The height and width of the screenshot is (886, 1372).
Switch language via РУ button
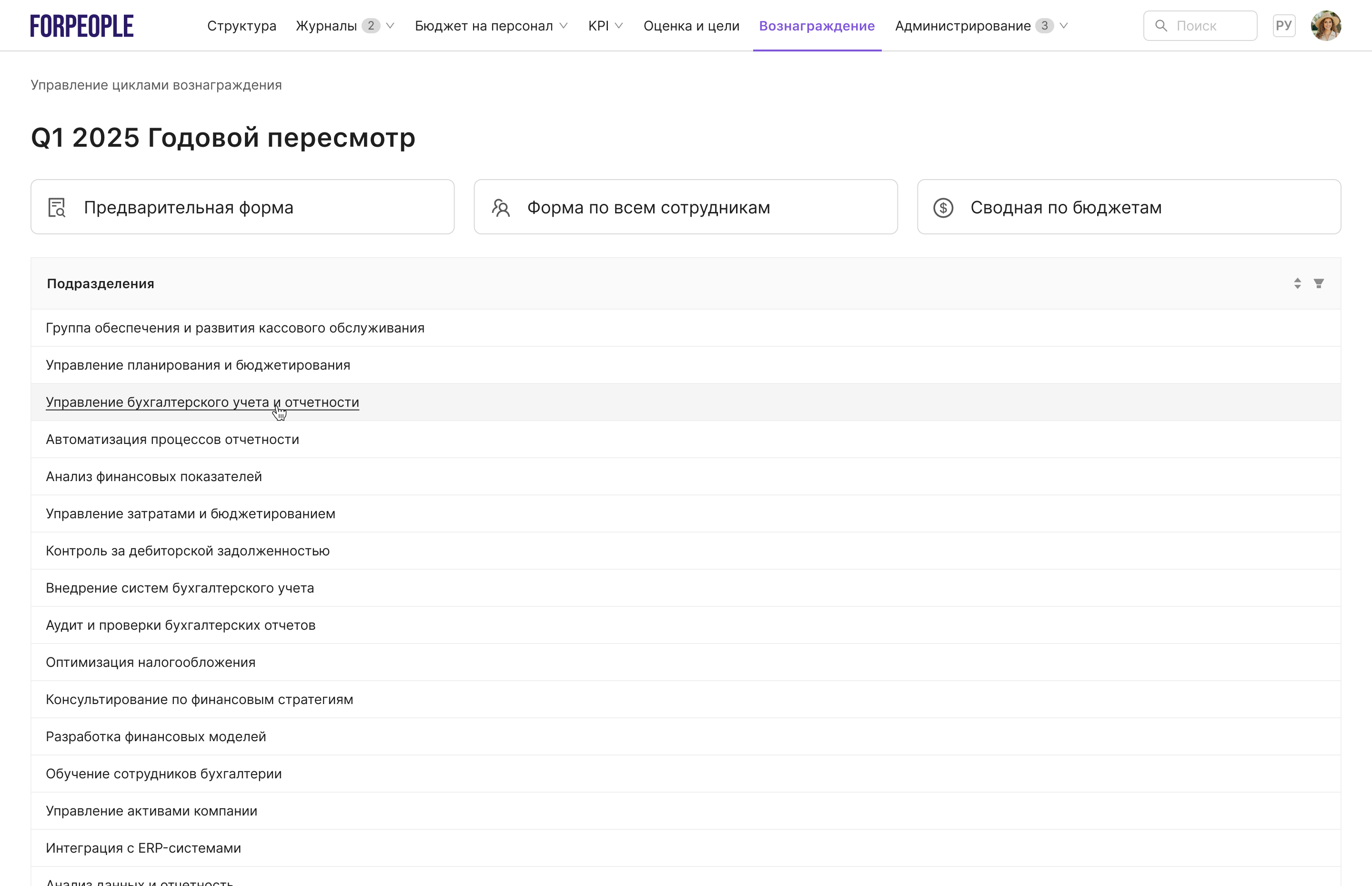pyautogui.click(x=1284, y=25)
